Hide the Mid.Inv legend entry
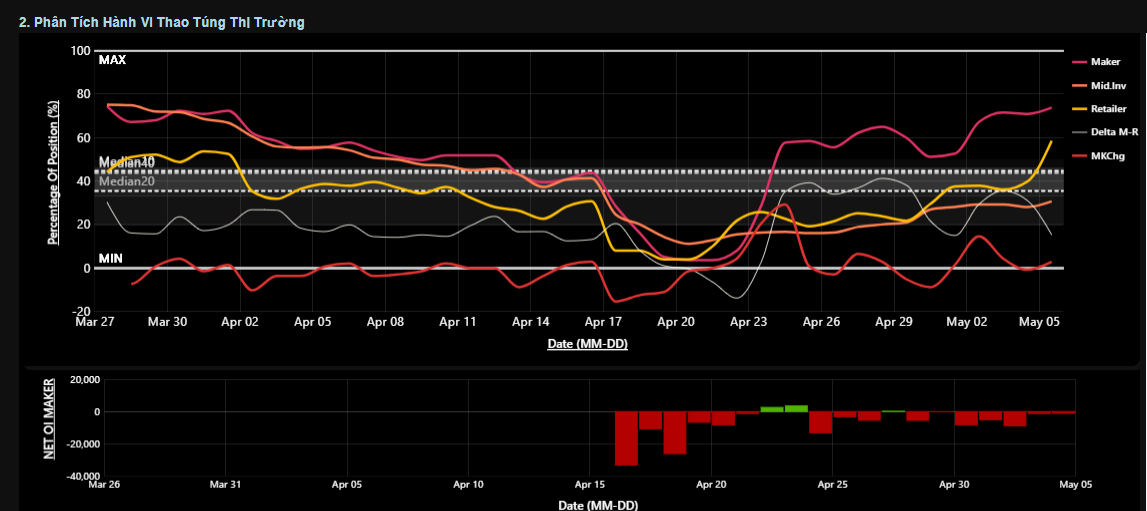 tap(1108, 85)
